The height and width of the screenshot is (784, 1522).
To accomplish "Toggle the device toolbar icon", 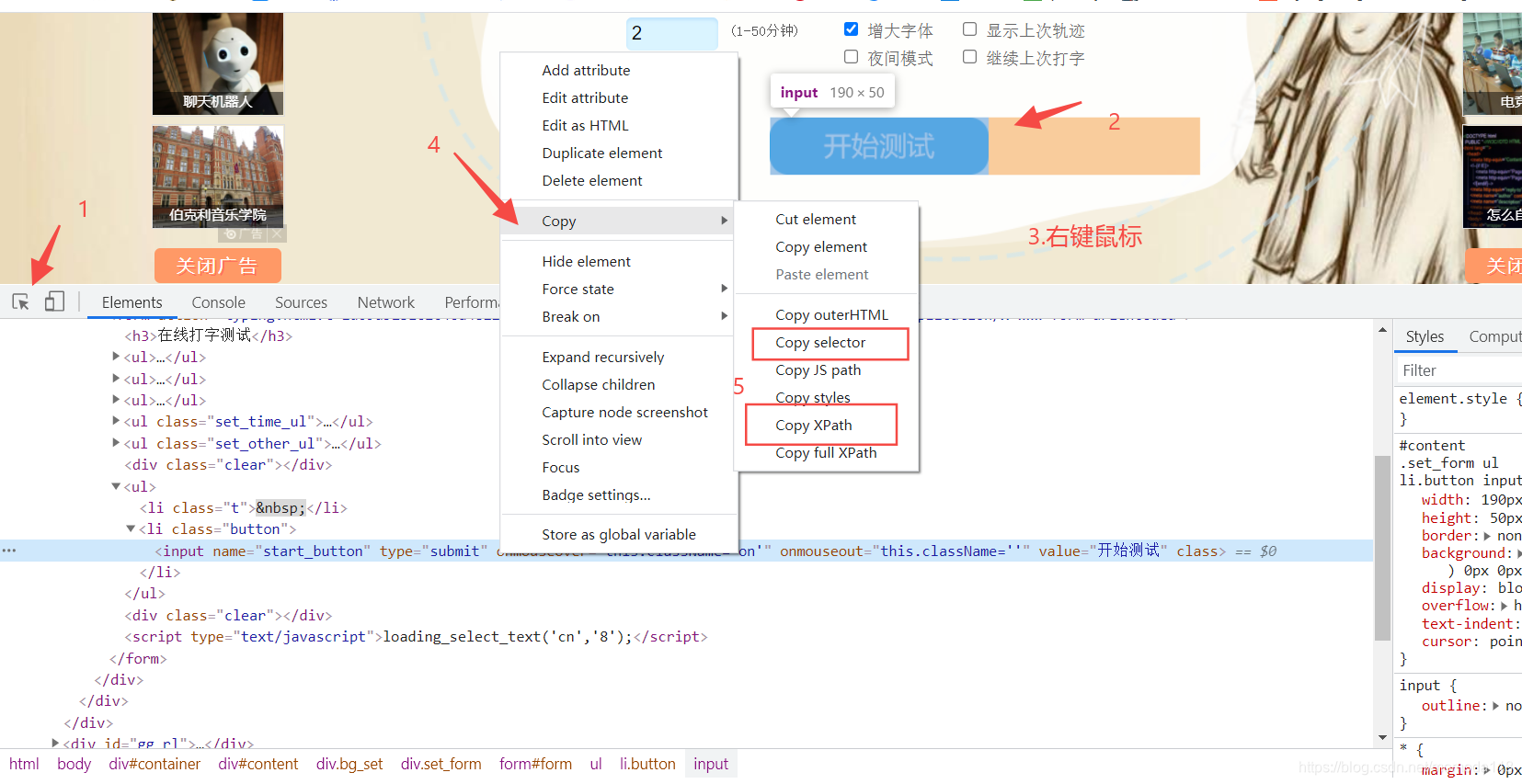I will pos(54,301).
